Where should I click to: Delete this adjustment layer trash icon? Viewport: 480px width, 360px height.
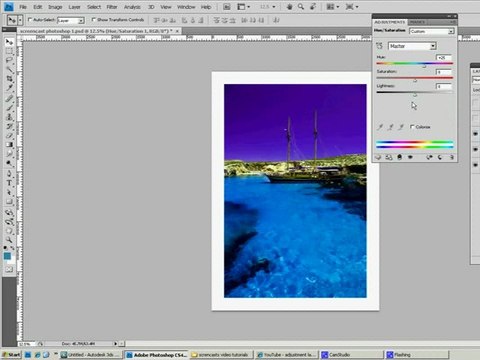[451, 157]
